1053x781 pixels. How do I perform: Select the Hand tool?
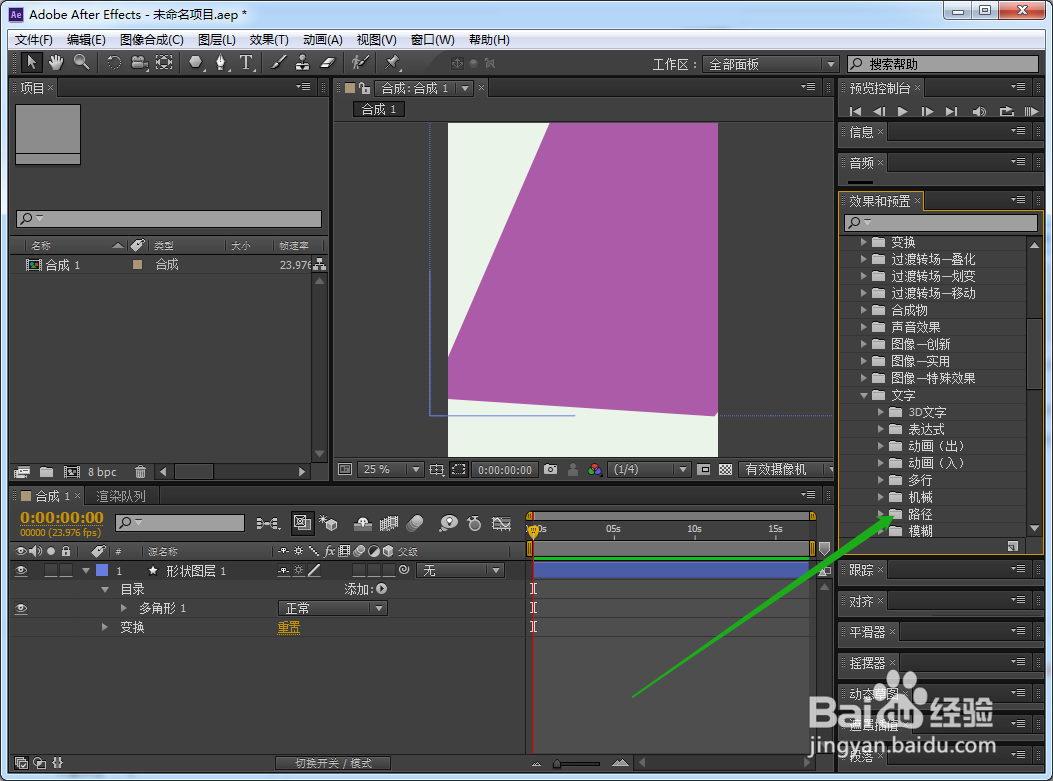click(56, 62)
